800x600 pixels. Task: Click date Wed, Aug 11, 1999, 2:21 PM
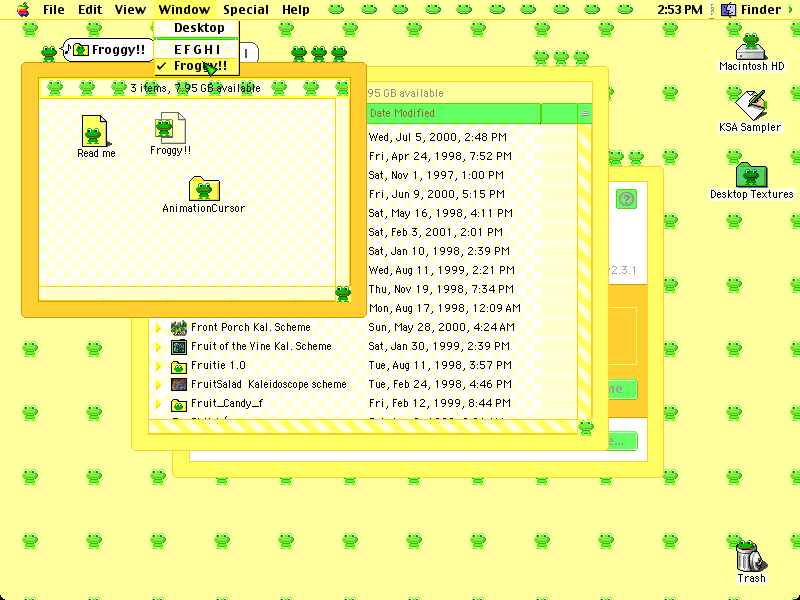(441, 270)
